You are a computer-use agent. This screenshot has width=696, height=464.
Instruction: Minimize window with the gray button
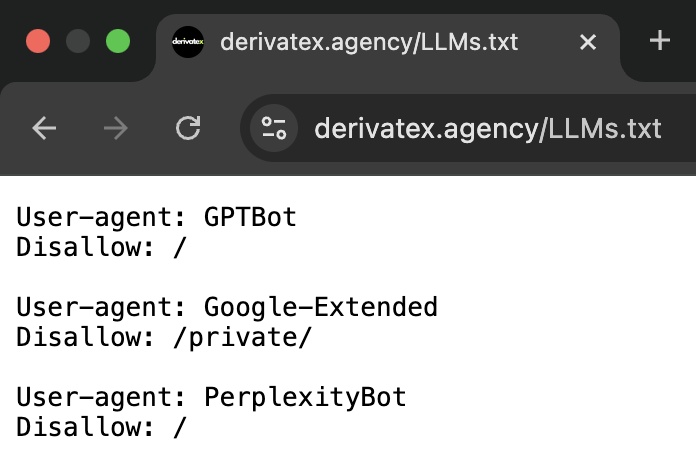point(78,41)
